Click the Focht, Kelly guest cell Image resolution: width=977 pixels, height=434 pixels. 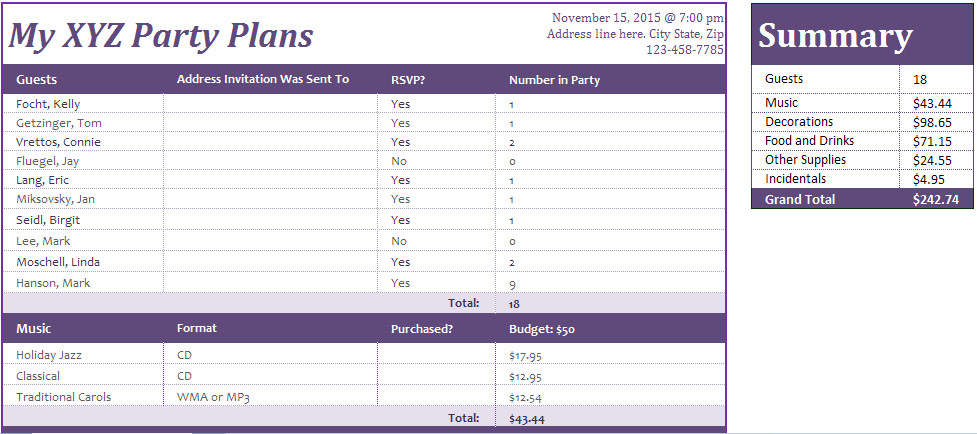(83, 103)
